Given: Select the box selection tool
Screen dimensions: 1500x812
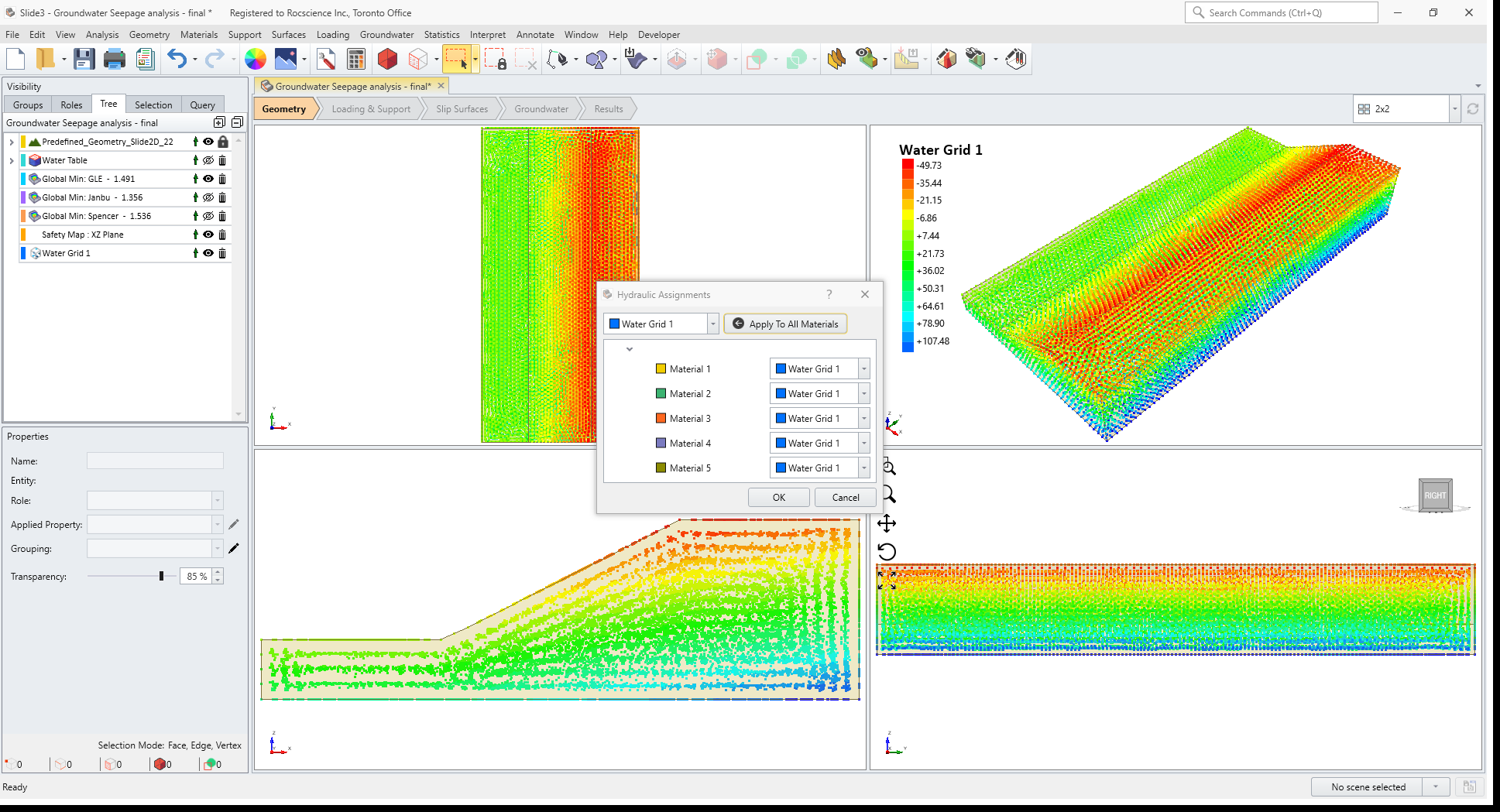Looking at the screenshot, I should click(457, 59).
